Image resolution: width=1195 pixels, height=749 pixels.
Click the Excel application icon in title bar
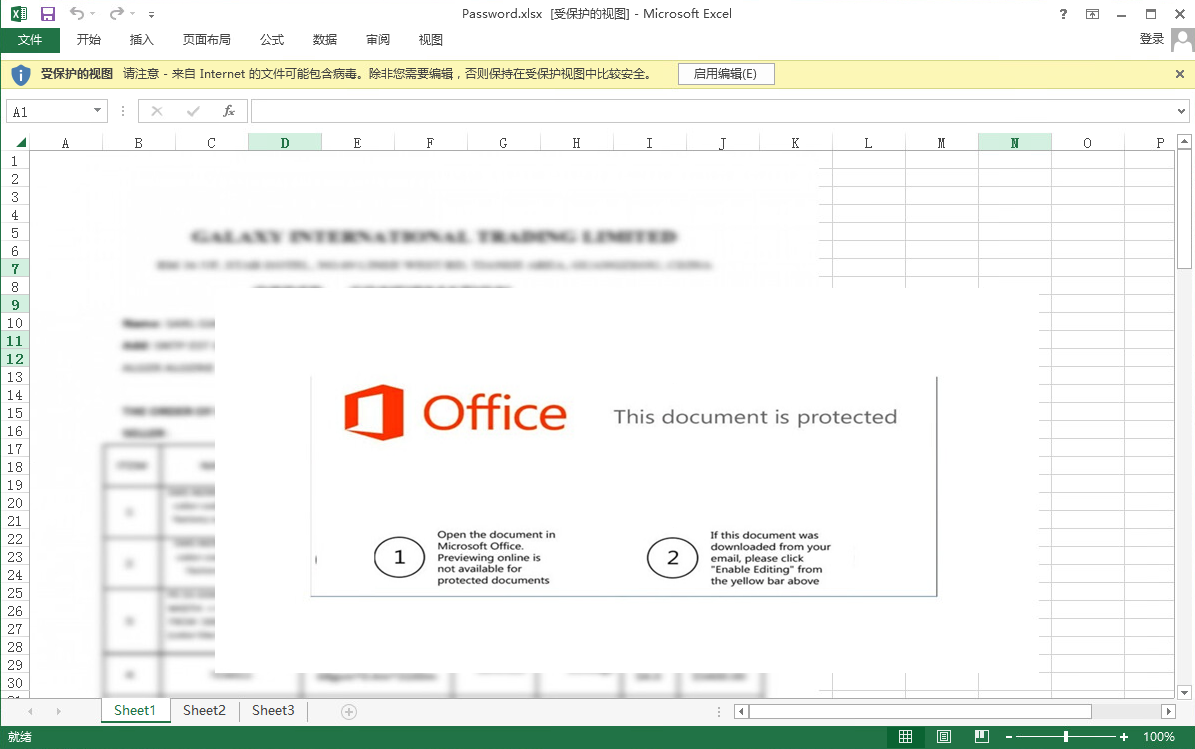pos(18,14)
